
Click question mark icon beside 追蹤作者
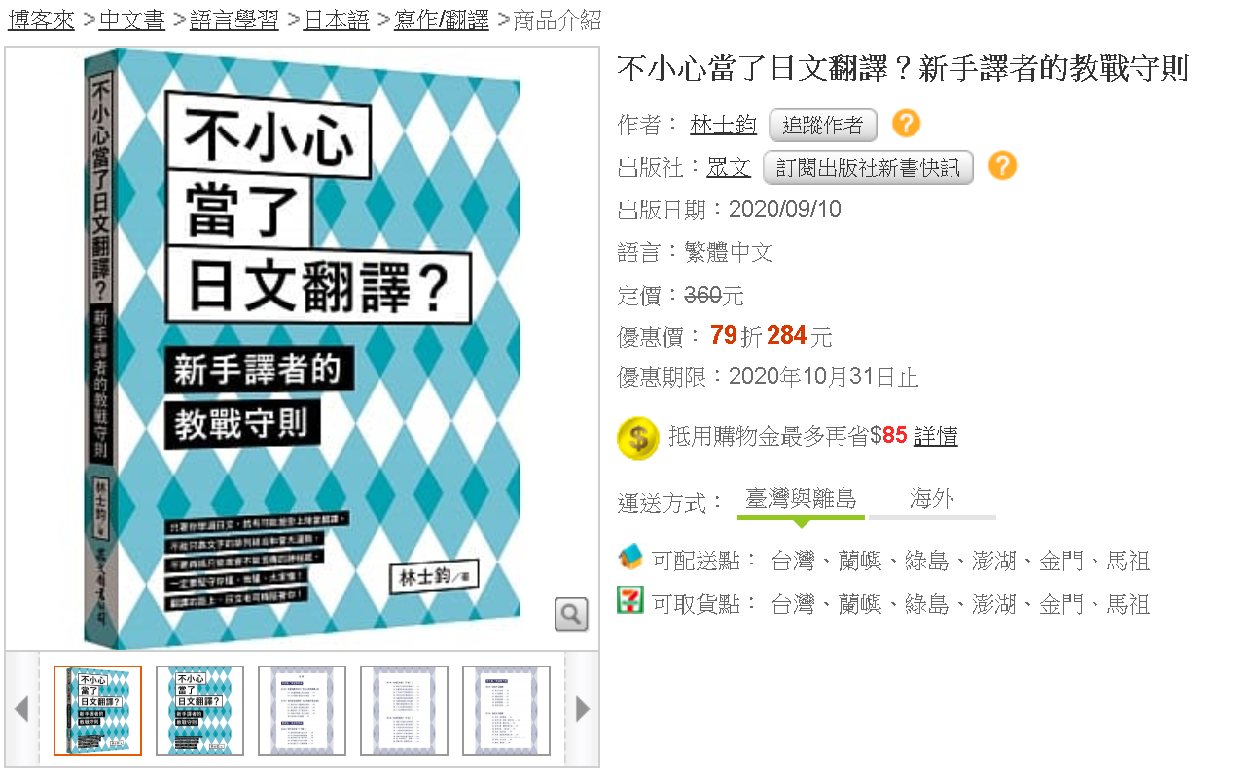coord(906,124)
